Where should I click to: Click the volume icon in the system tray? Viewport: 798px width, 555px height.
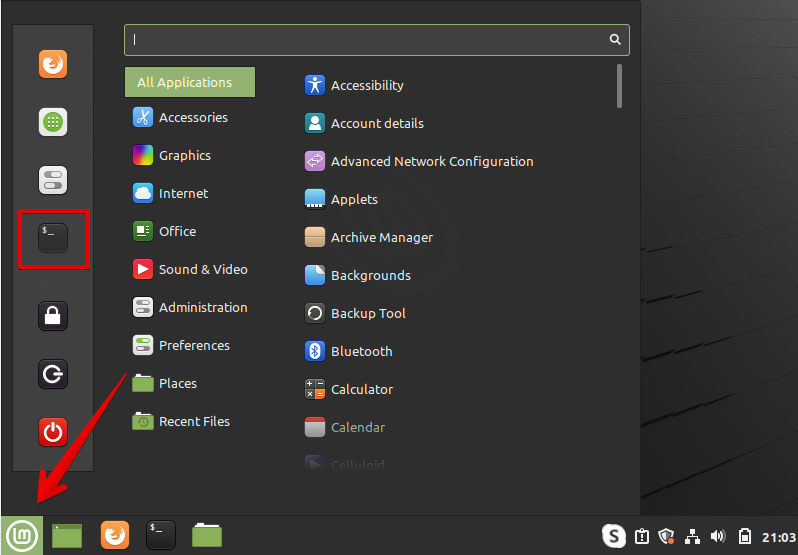[716, 536]
